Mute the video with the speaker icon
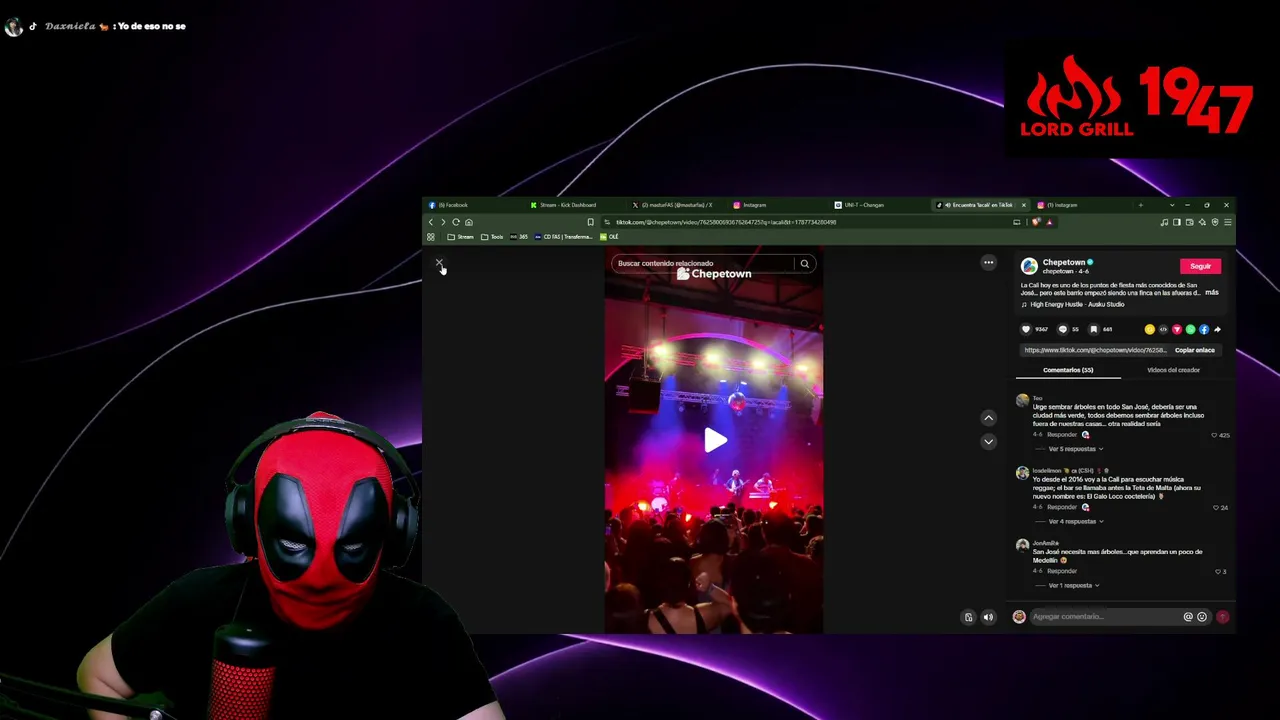The image size is (1280, 720). click(988, 617)
